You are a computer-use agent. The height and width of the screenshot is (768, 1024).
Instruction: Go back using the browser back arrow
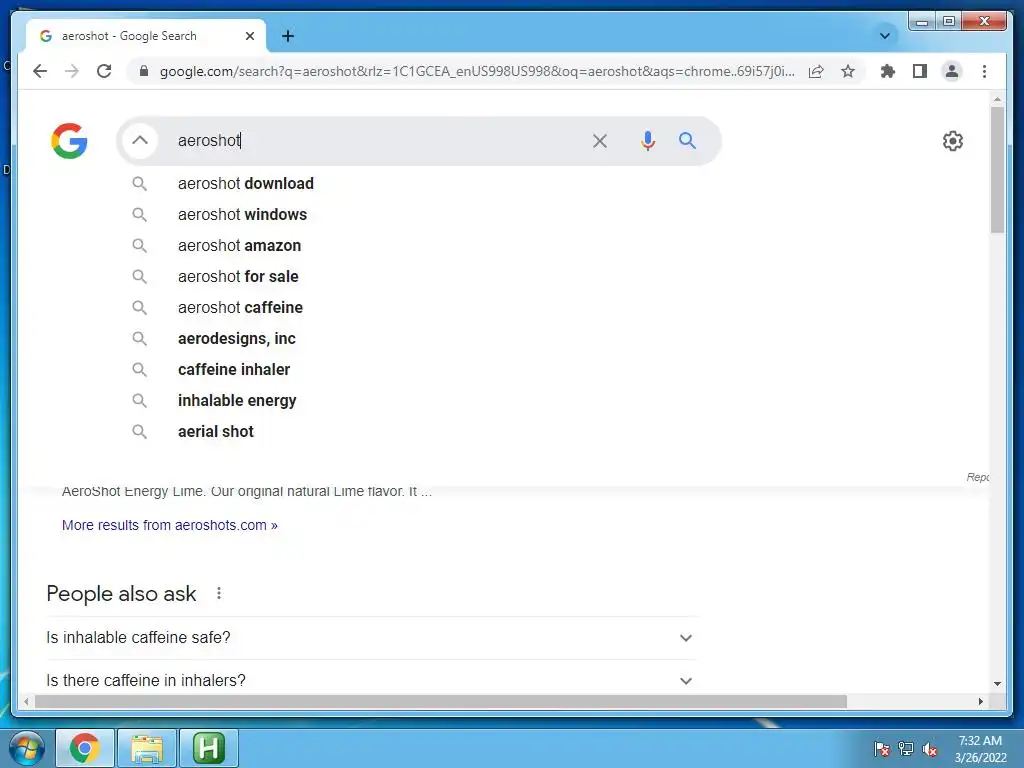click(x=40, y=71)
